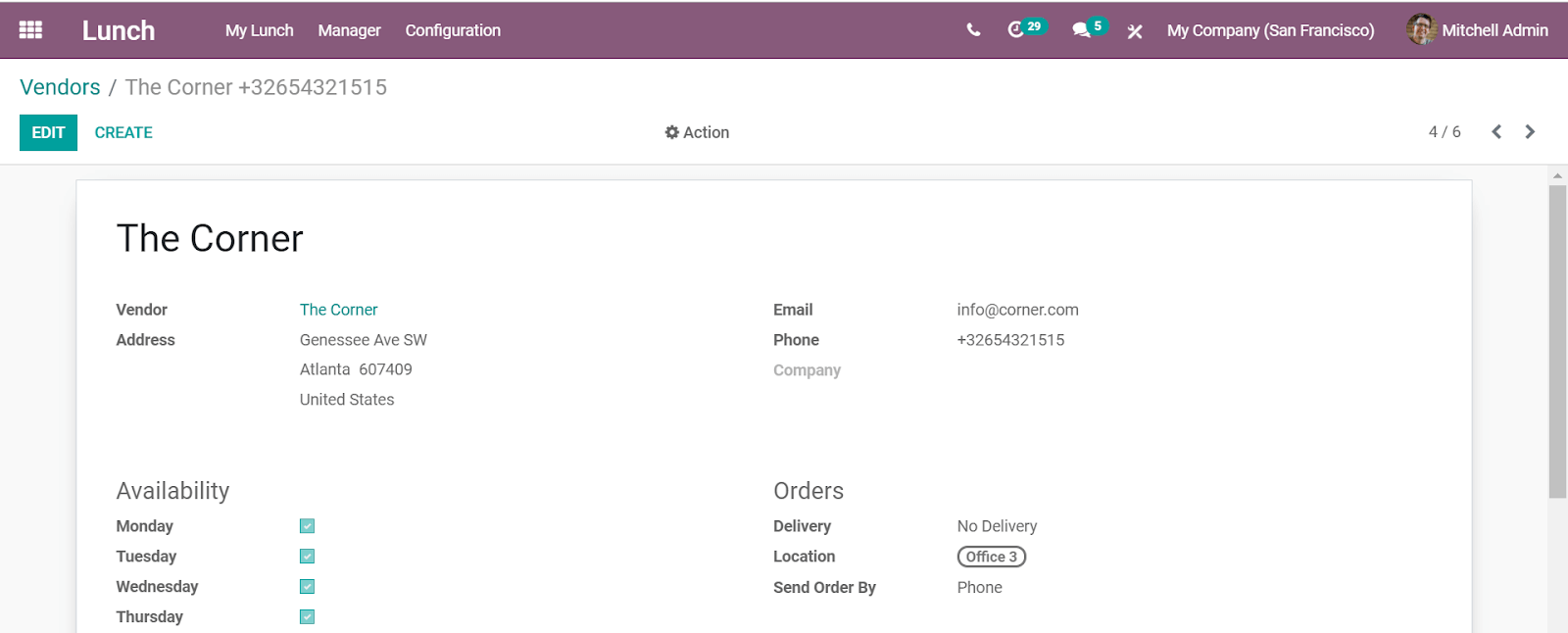Open The Corner vendor link

point(338,310)
